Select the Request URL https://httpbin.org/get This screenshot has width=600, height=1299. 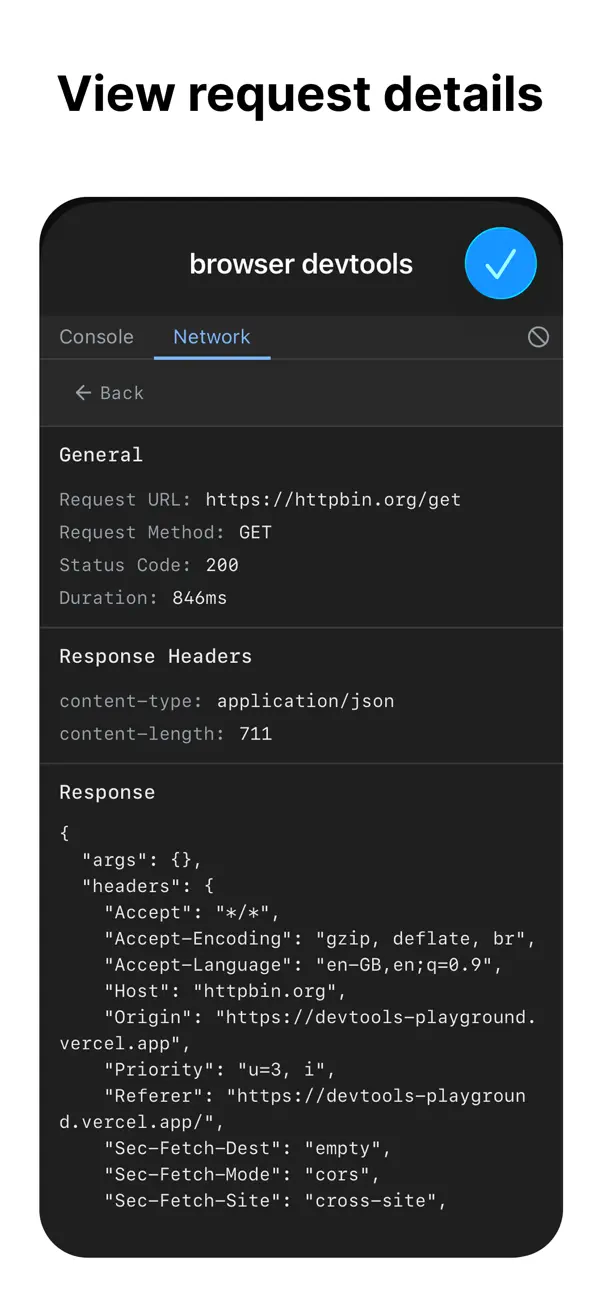[x=331, y=499]
